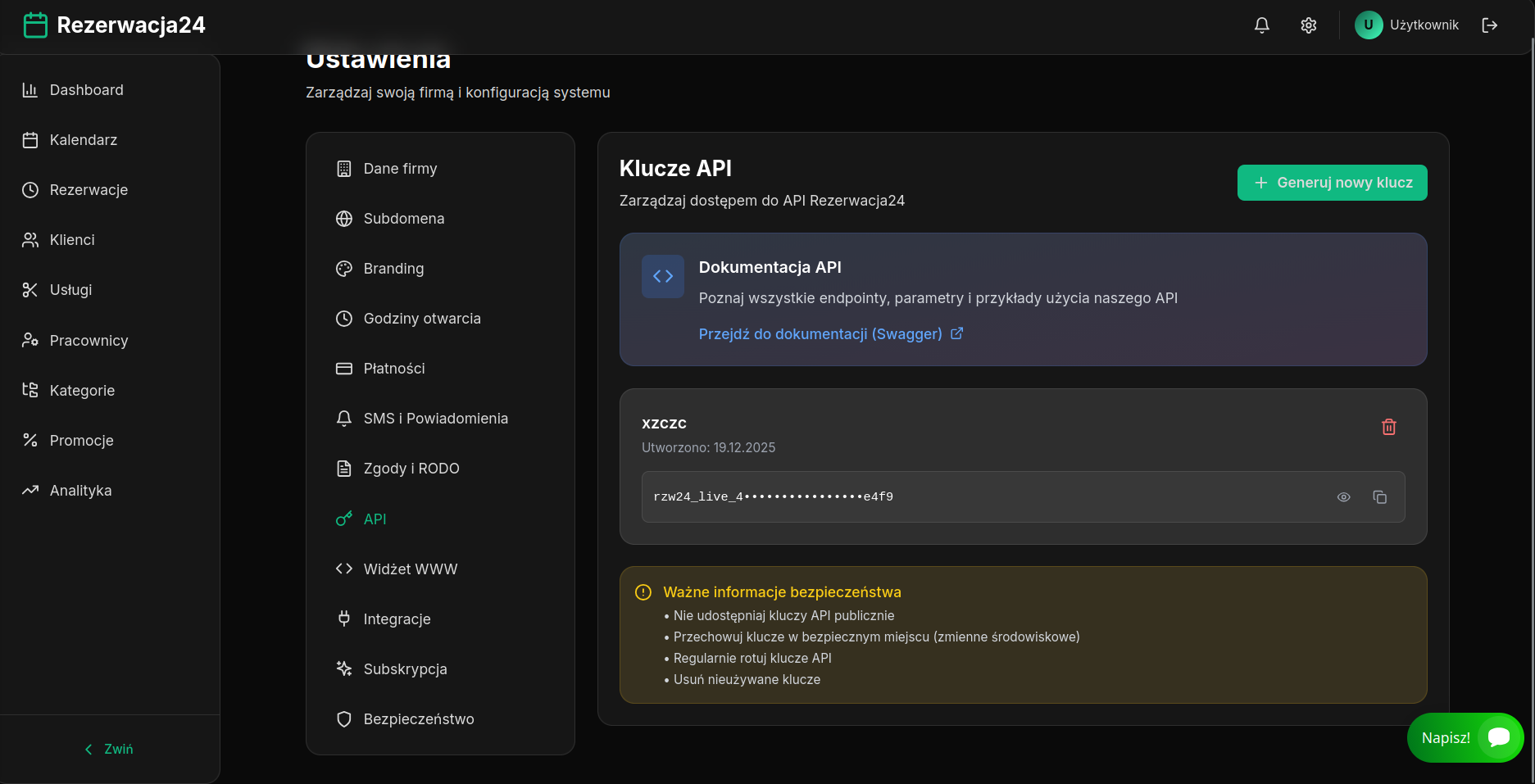The height and width of the screenshot is (784, 1535).
Task: Reveal the API key with the eye toggle
Action: (1343, 497)
